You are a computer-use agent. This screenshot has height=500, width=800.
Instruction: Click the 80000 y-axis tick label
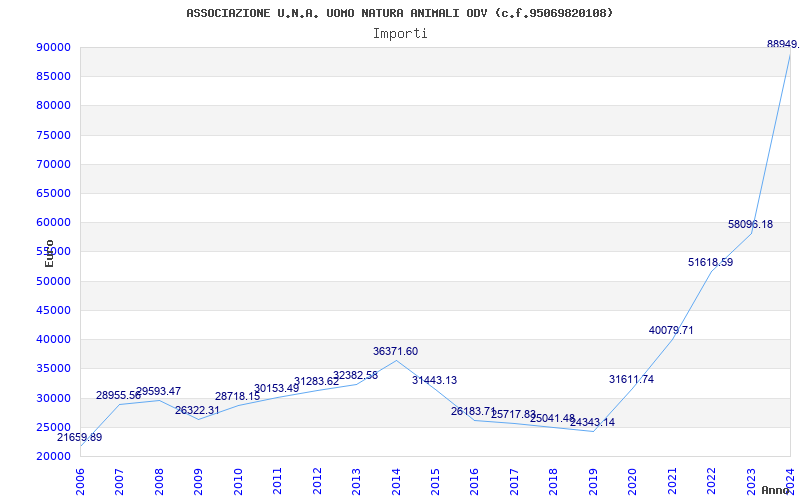(x=53, y=106)
